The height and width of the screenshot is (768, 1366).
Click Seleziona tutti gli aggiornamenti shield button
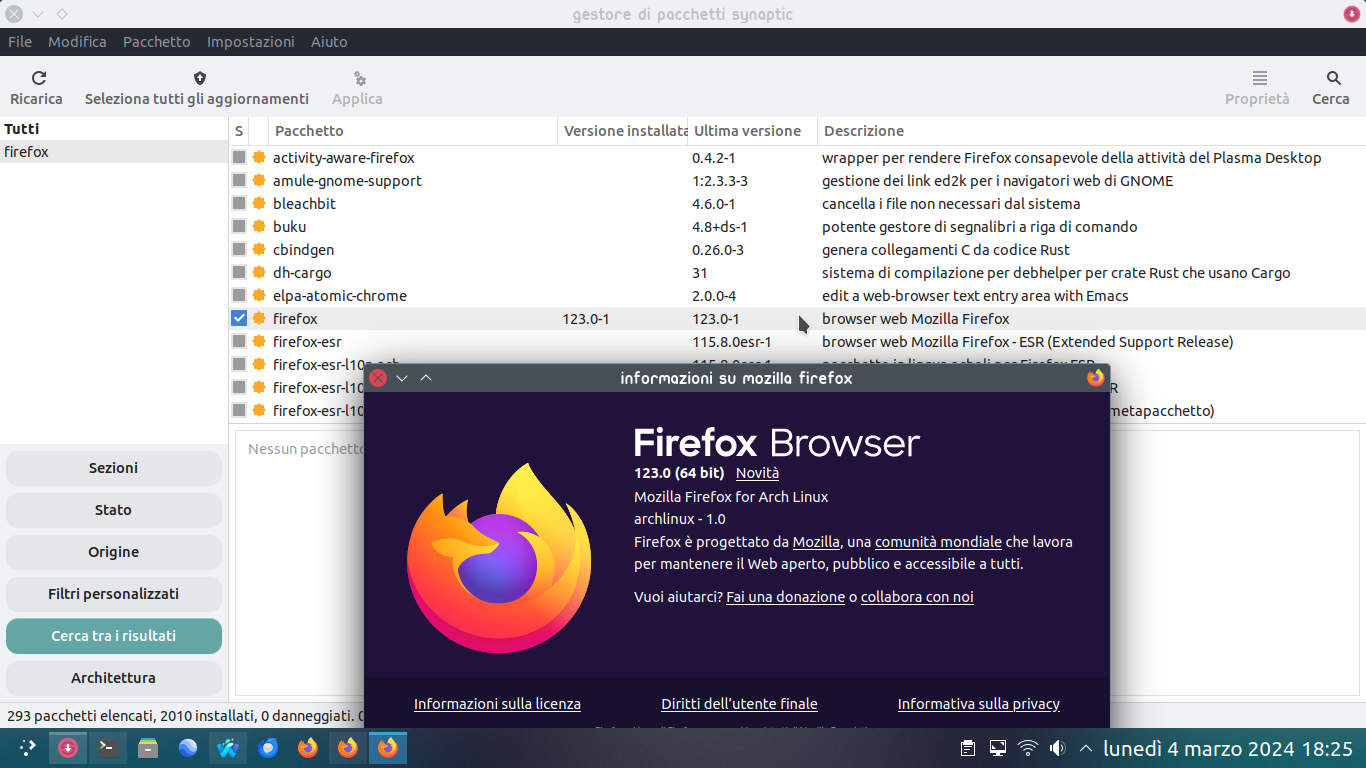[197, 88]
